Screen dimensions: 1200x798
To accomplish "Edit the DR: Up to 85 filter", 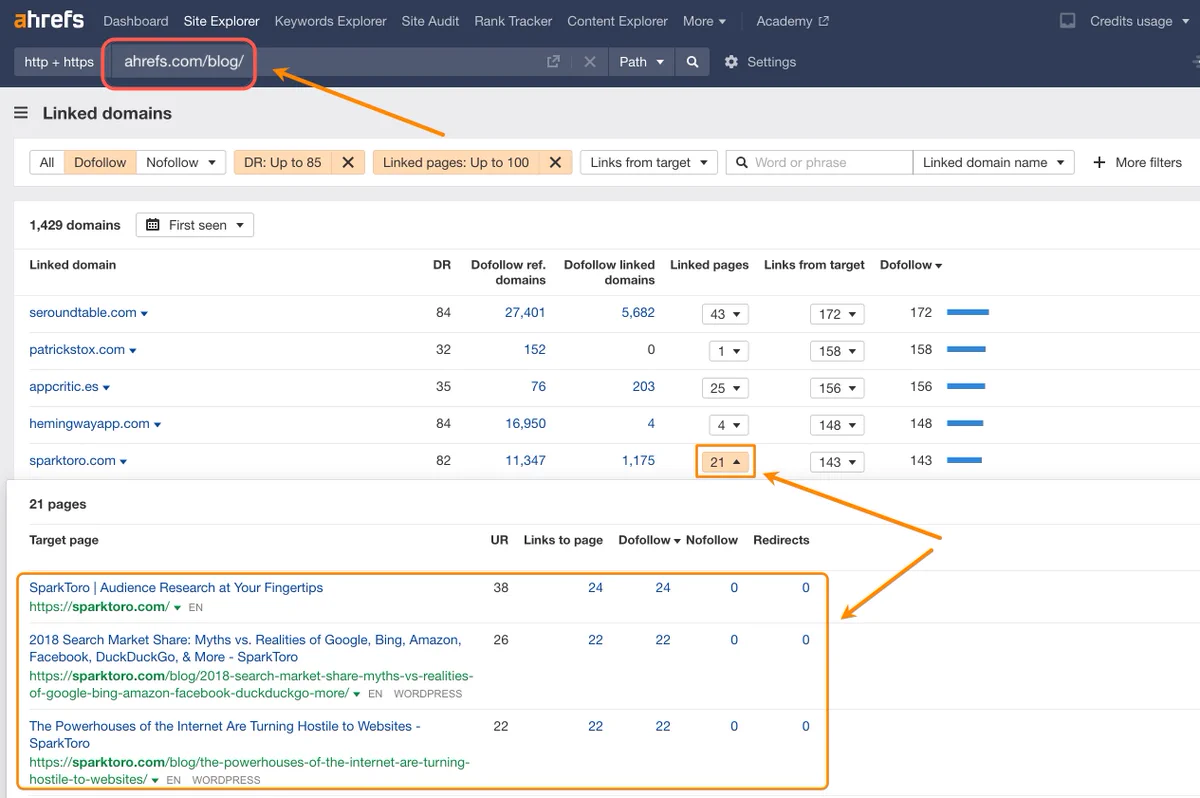I will [284, 162].
